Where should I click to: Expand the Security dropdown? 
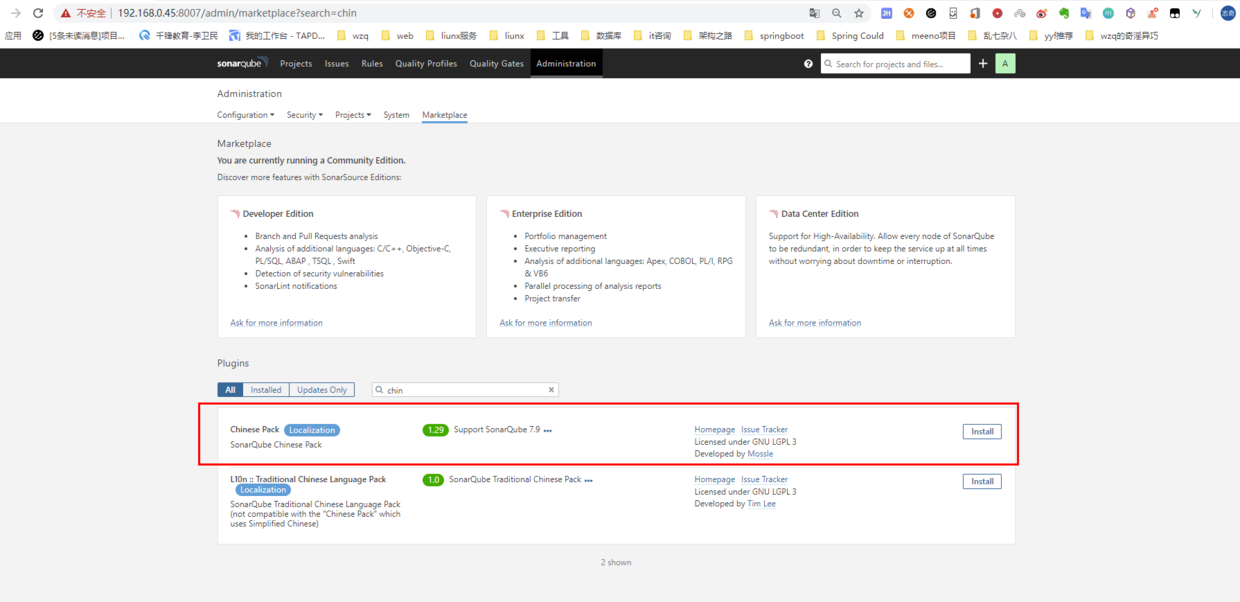(x=304, y=115)
